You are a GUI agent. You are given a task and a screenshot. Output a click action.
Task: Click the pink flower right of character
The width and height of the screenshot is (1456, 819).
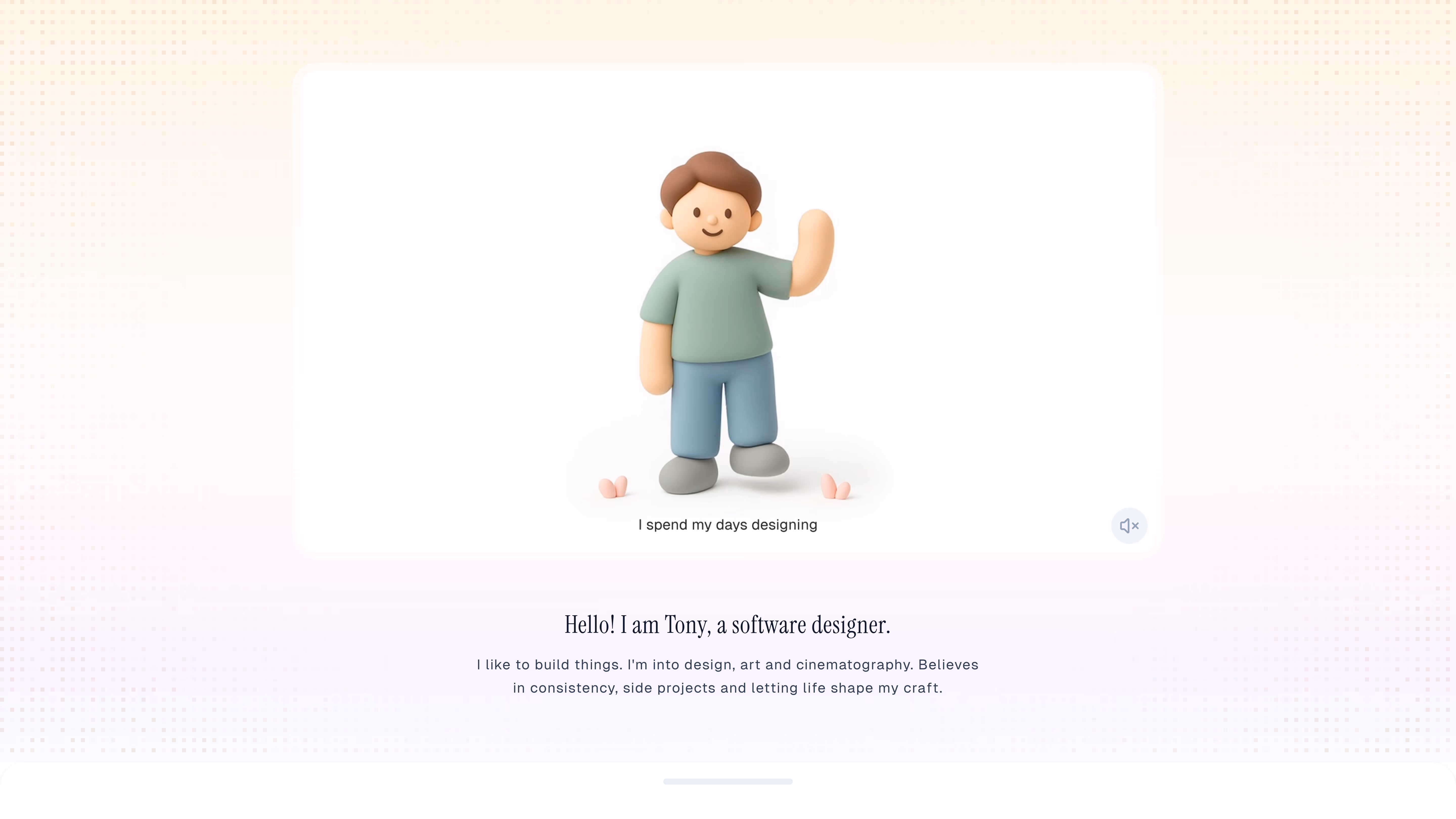835,487
